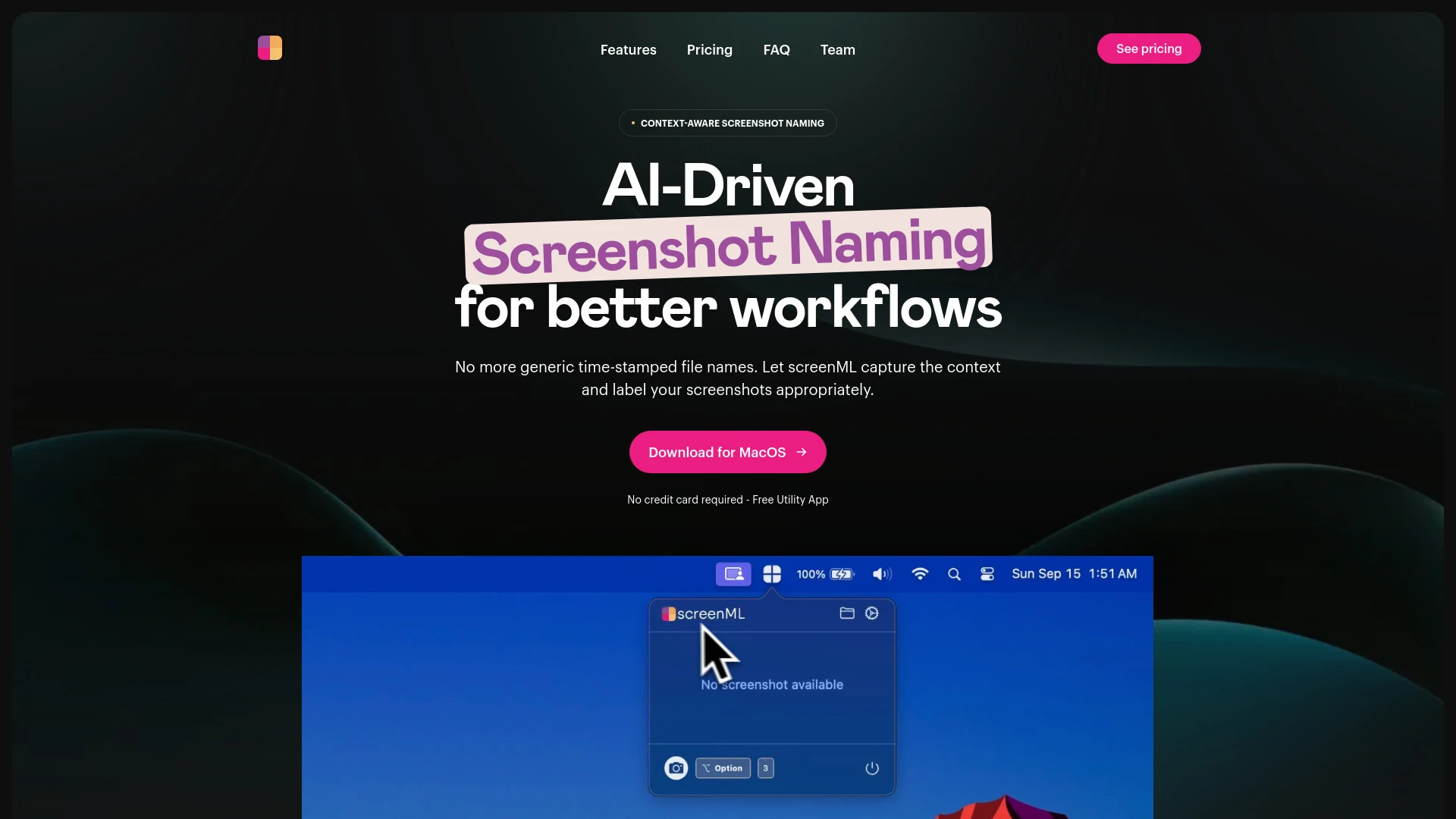Click the Mission Control grid icon
1456x819 pixels.
click(x=771, y=573)
